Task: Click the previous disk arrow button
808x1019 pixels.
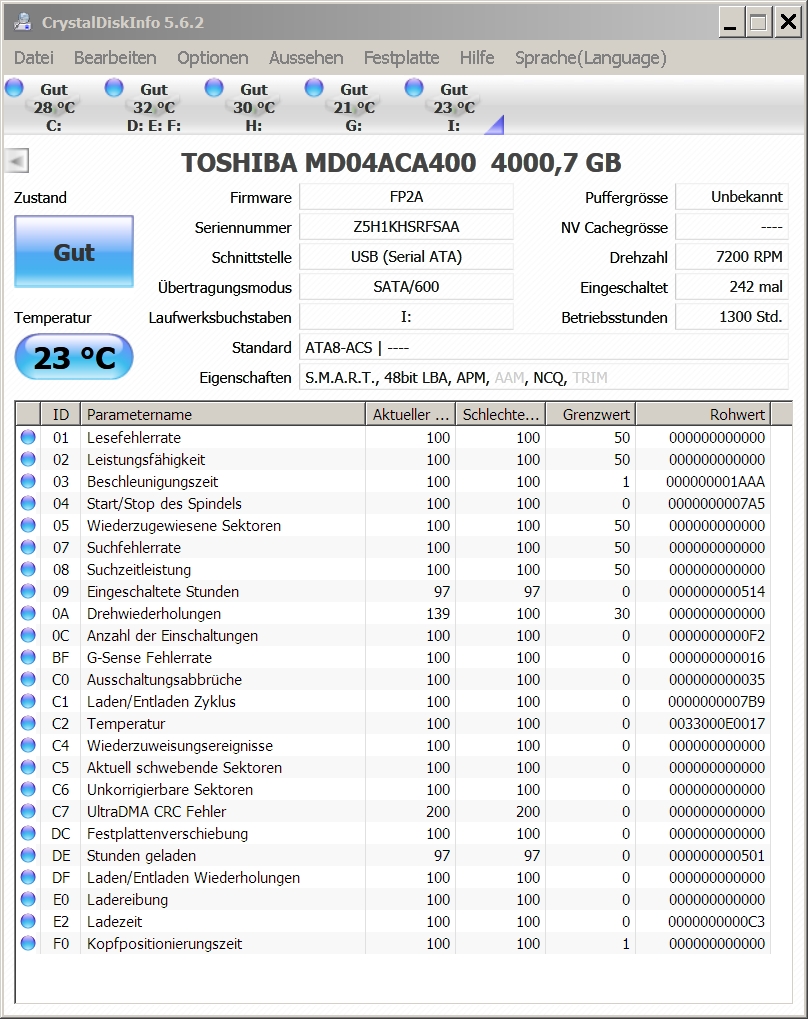Action: 17,161
